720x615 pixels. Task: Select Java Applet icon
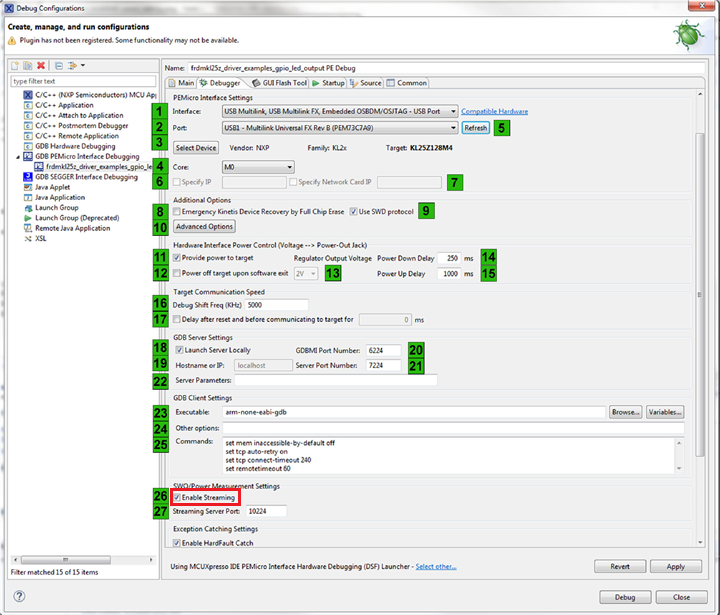[x=28, y=187]
